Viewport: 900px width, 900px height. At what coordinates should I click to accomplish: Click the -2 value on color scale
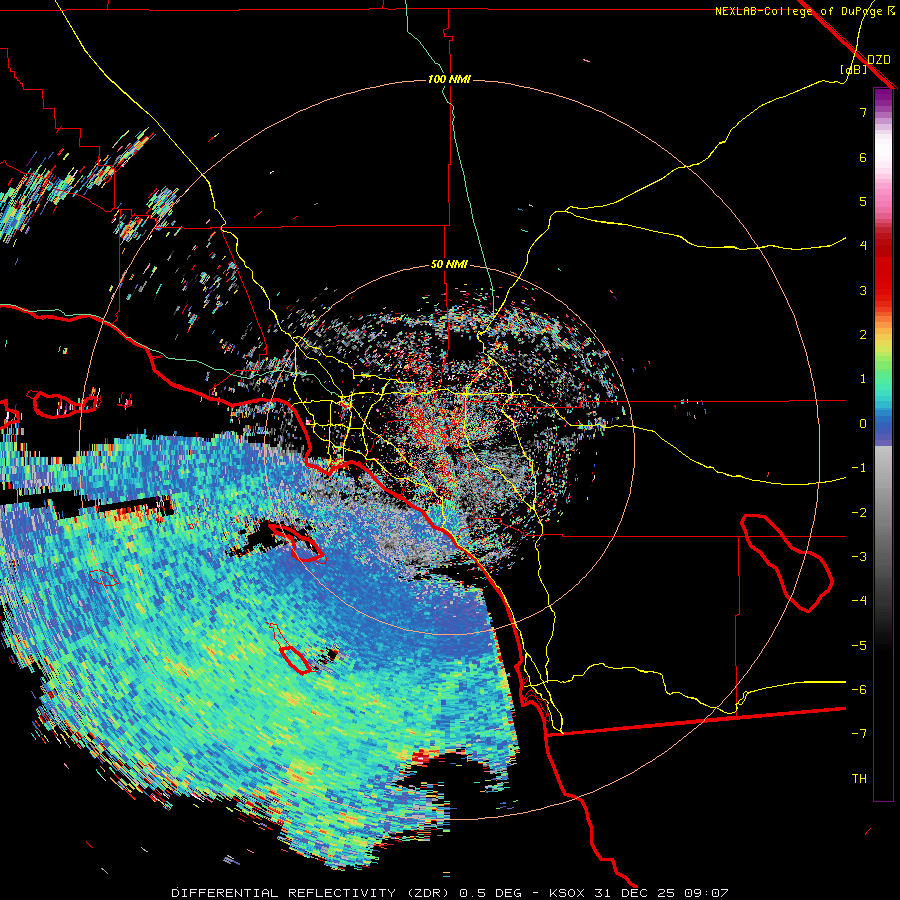click(859, 513)
